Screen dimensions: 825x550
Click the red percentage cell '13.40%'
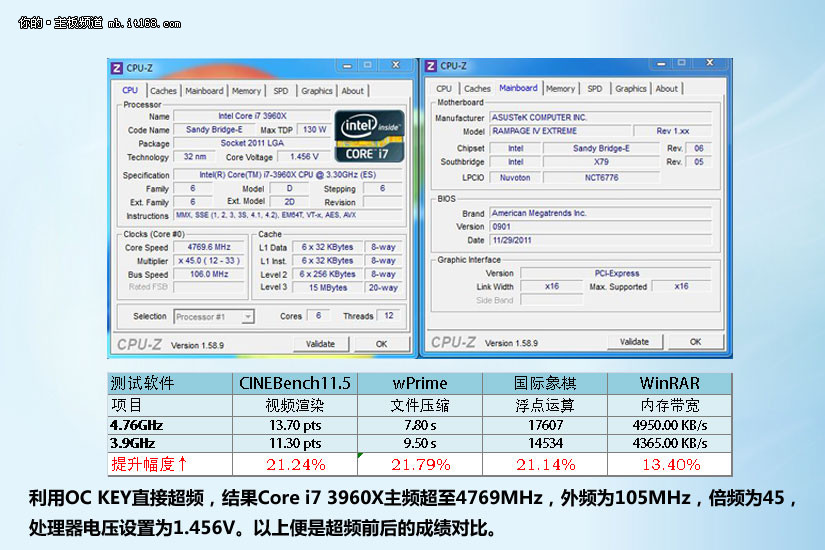670,465
